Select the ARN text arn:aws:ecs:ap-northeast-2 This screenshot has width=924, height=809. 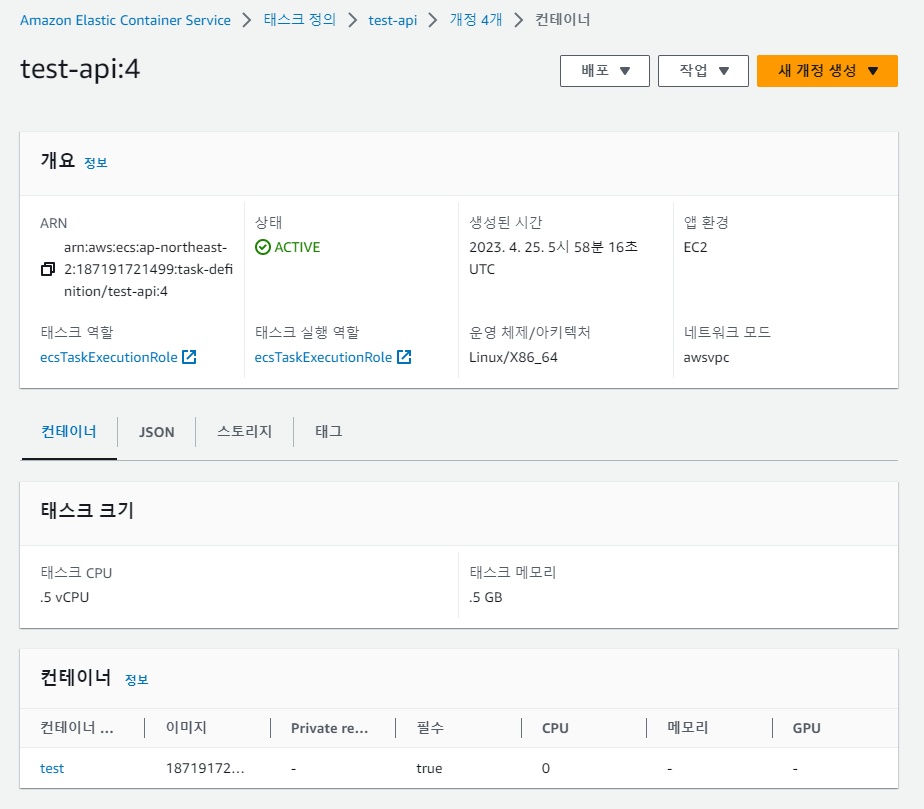click(x=148, y=269)
